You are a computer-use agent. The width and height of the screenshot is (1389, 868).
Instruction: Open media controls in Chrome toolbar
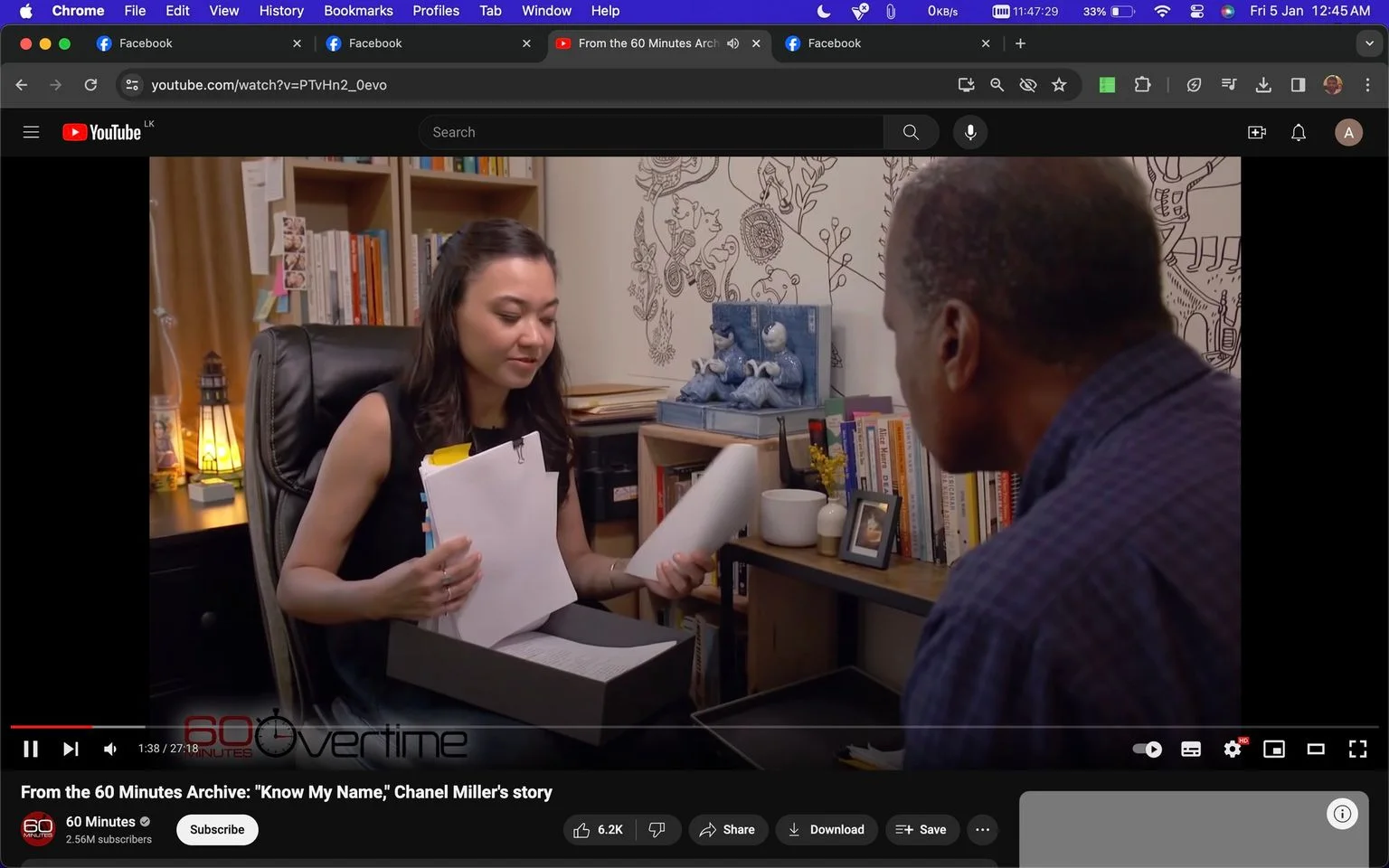click(x=1228, y=84)
